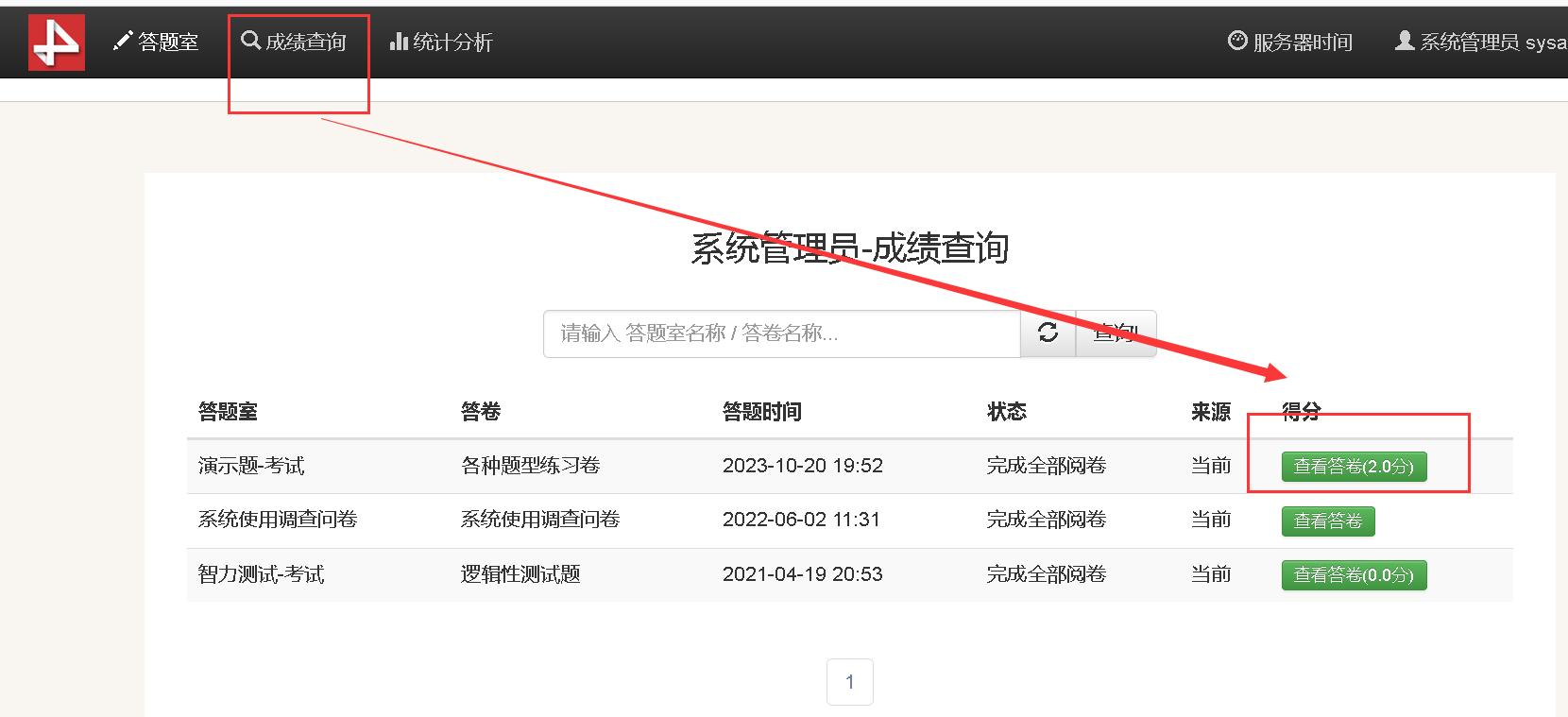1568x717 pixels.
Task: Click the 答题时间 column header
Action: point(762,412)
